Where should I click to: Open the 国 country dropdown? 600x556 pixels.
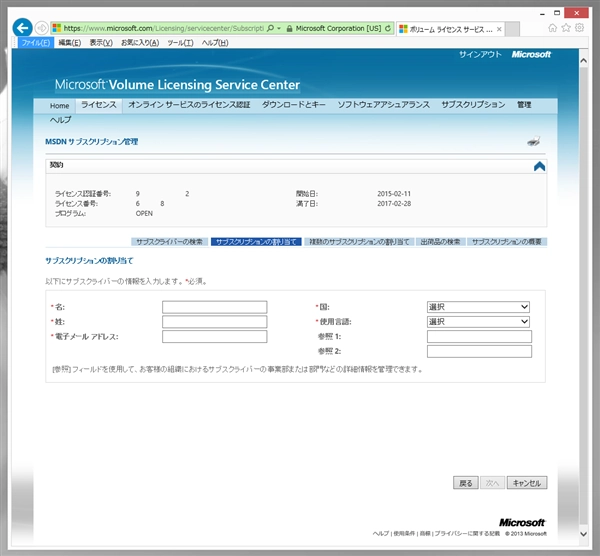coord(478,307)
